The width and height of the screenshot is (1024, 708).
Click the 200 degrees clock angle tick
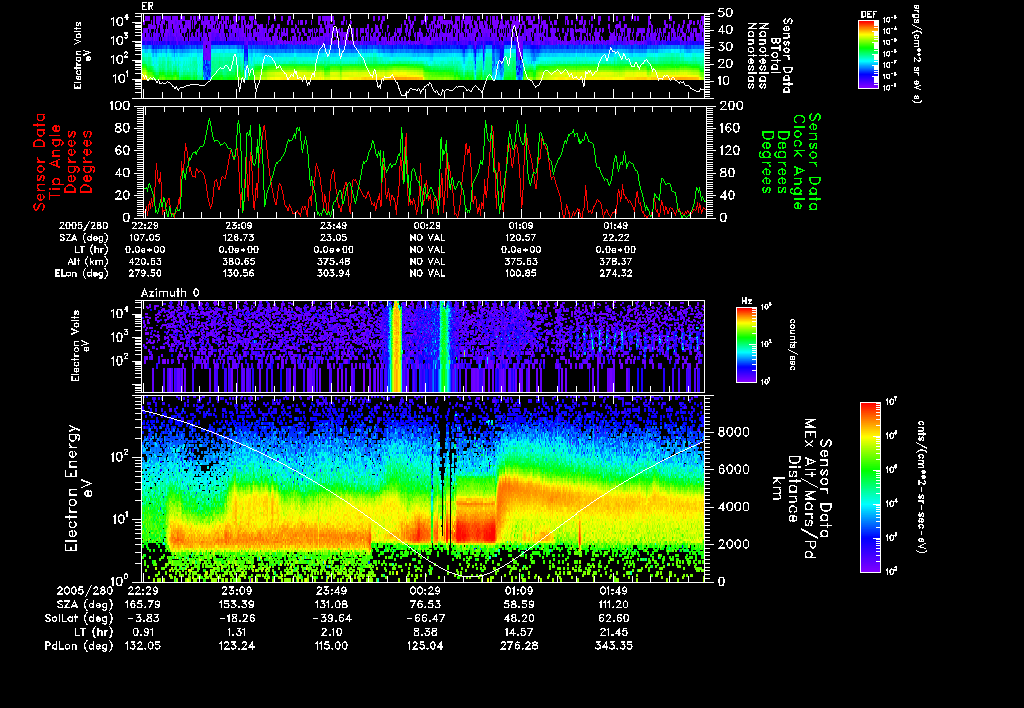coord(731,106)
